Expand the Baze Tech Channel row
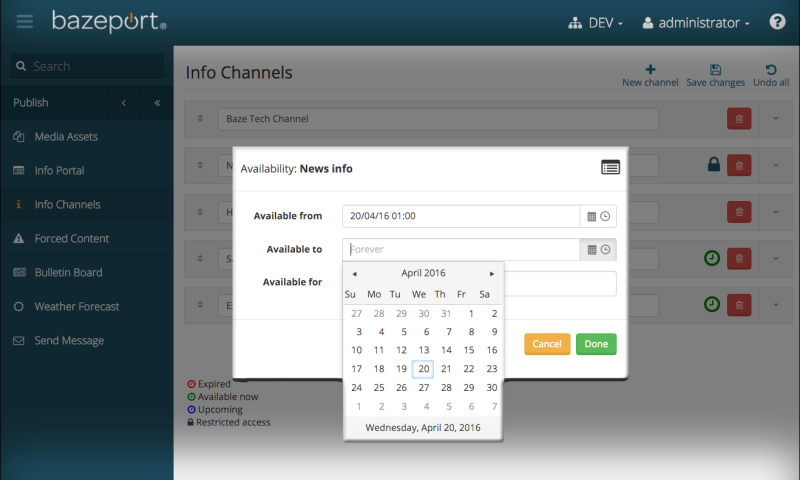Viewport: 800px width, 480px height. tap(775, 119)
